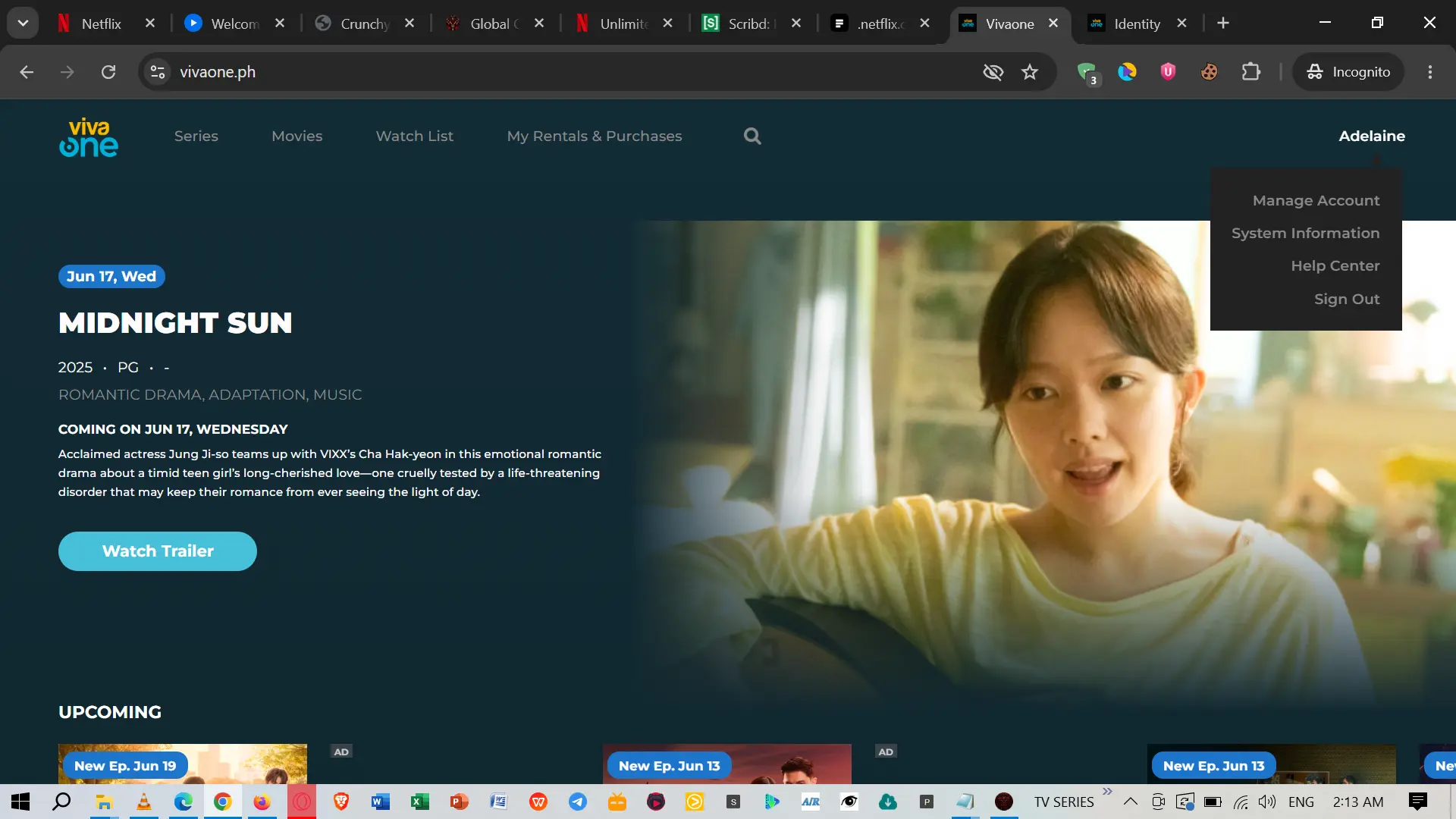Open a new browser tab
Viewport: 1456px width, 819px height.
(1223, 24)
